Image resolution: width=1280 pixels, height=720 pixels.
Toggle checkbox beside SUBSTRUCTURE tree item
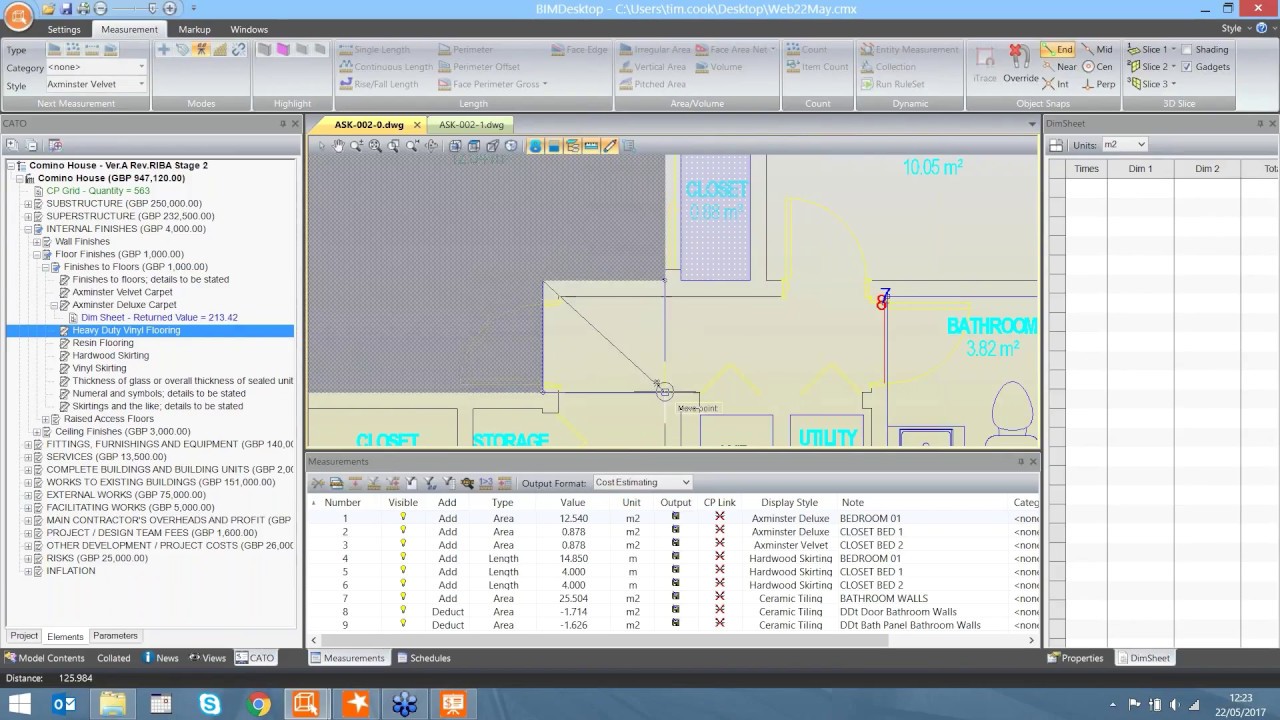tap(39, 203)
